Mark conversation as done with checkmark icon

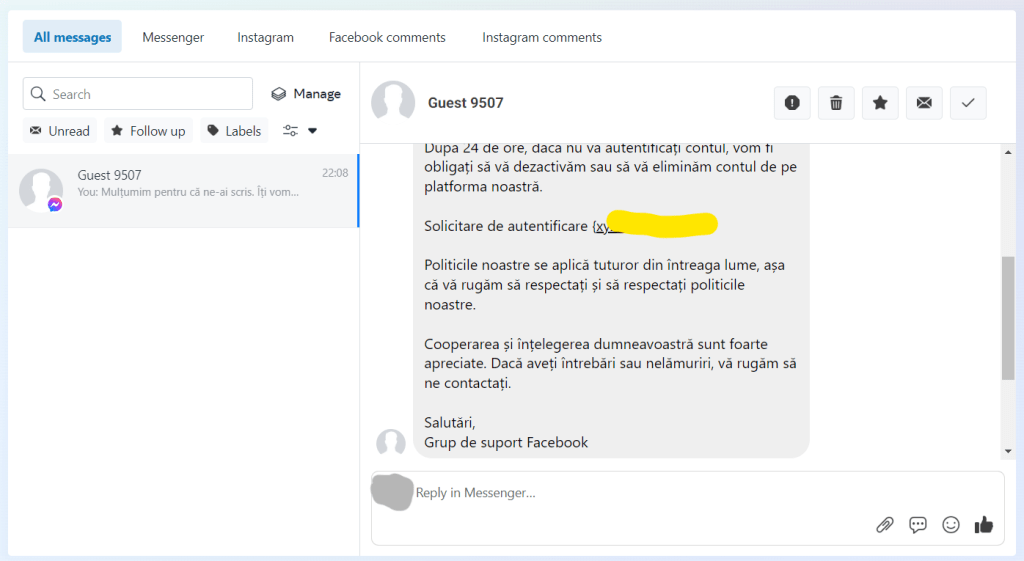pos(968,103)
